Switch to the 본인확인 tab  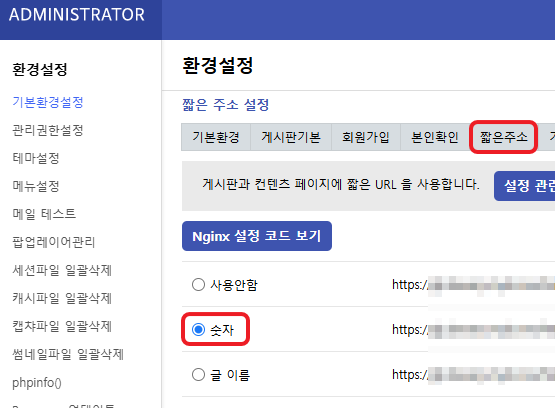tap(435, 137)
